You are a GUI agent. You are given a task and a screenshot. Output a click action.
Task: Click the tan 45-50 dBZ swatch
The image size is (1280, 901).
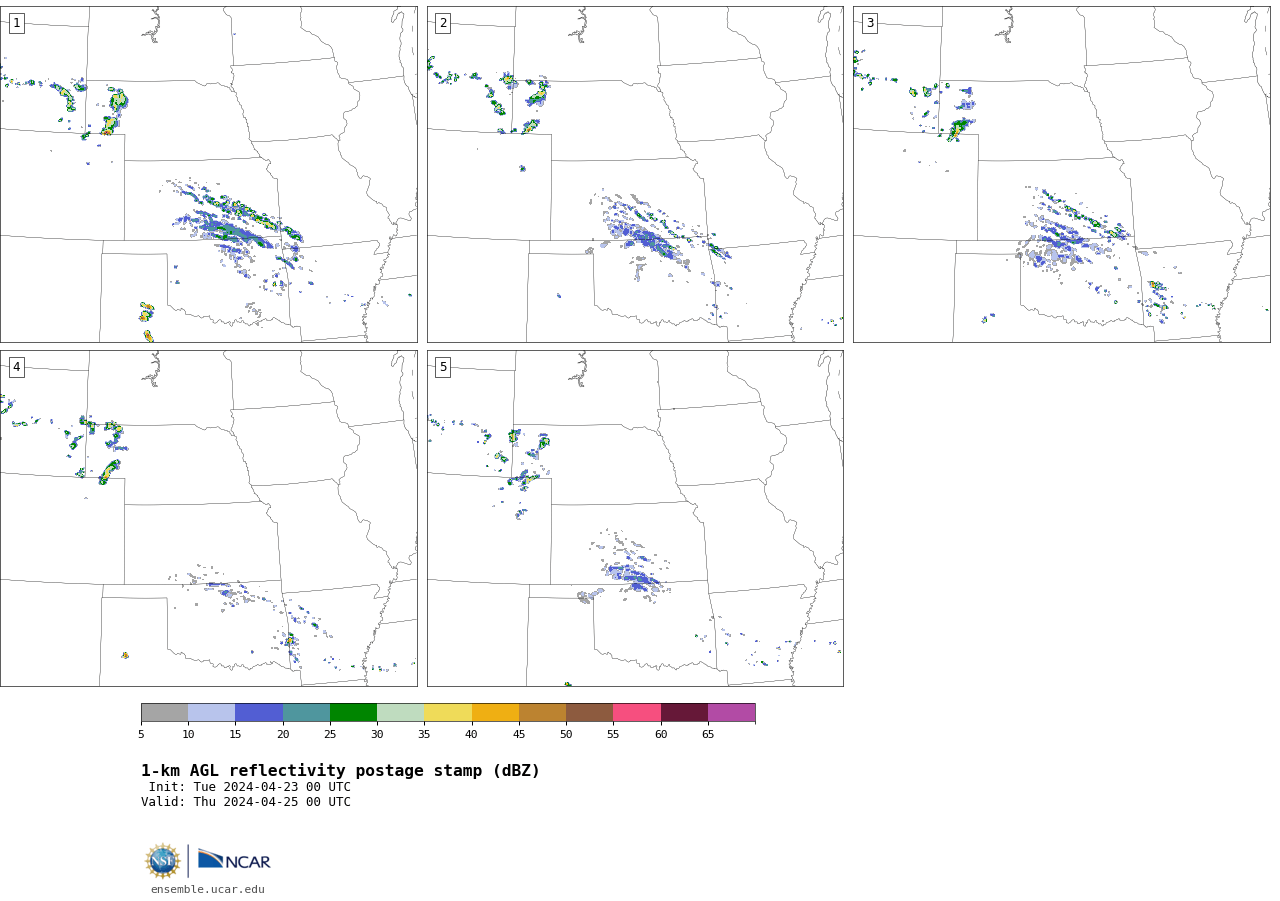(542, 713)
